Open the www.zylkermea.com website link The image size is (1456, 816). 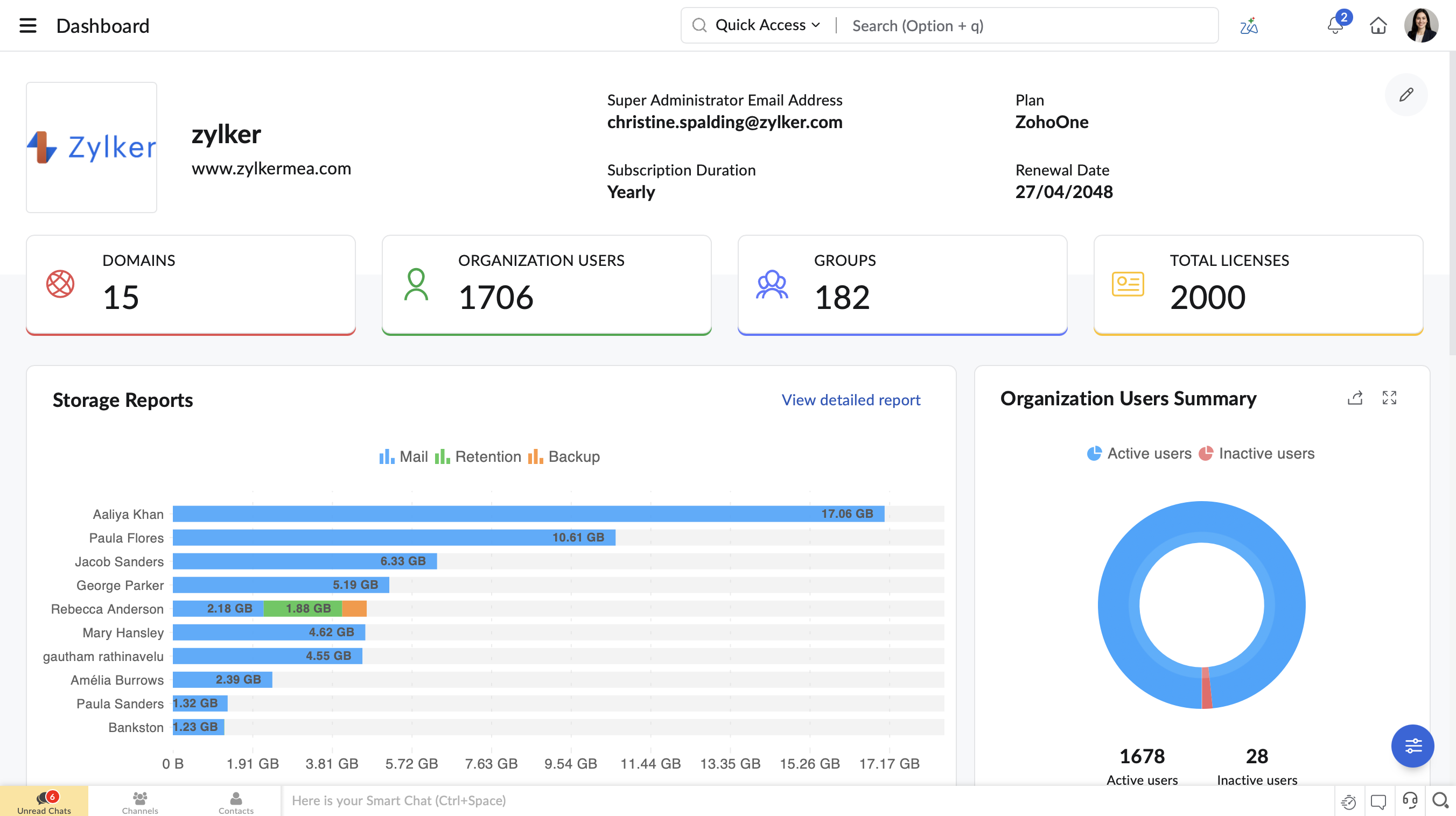click(x=271, y=168)
